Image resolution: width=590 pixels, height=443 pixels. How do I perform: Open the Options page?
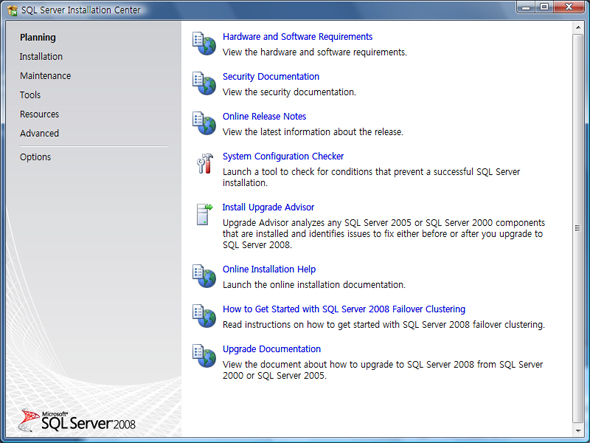pos(35,157)
